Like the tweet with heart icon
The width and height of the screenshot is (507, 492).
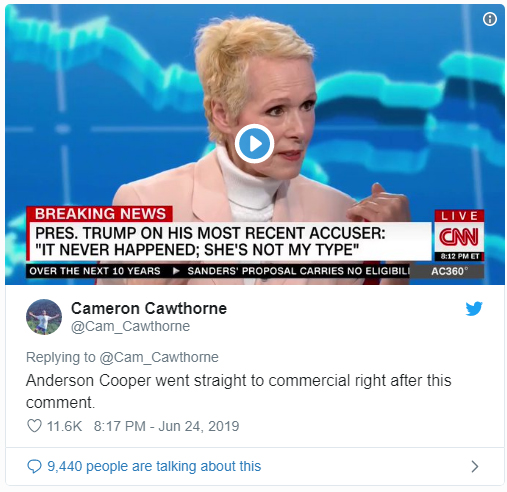point(34,426)
